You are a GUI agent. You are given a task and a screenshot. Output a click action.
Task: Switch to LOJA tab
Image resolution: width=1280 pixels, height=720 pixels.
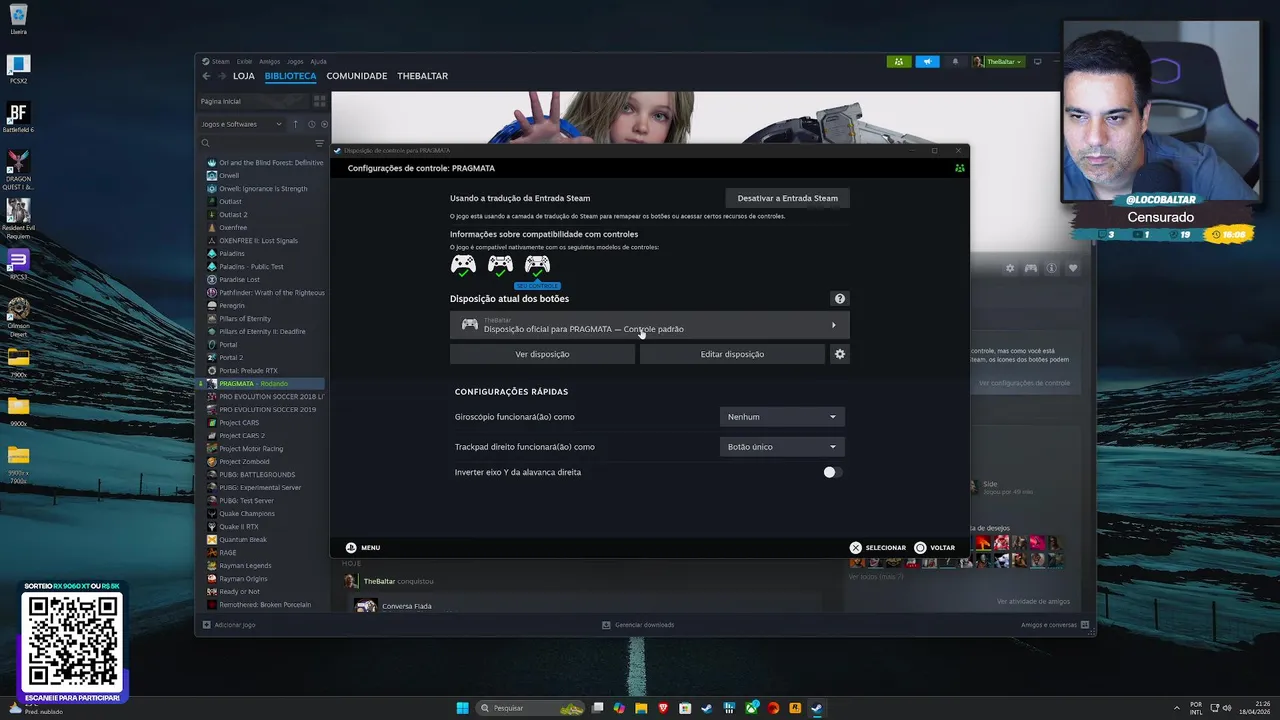(x=244, y=76)
